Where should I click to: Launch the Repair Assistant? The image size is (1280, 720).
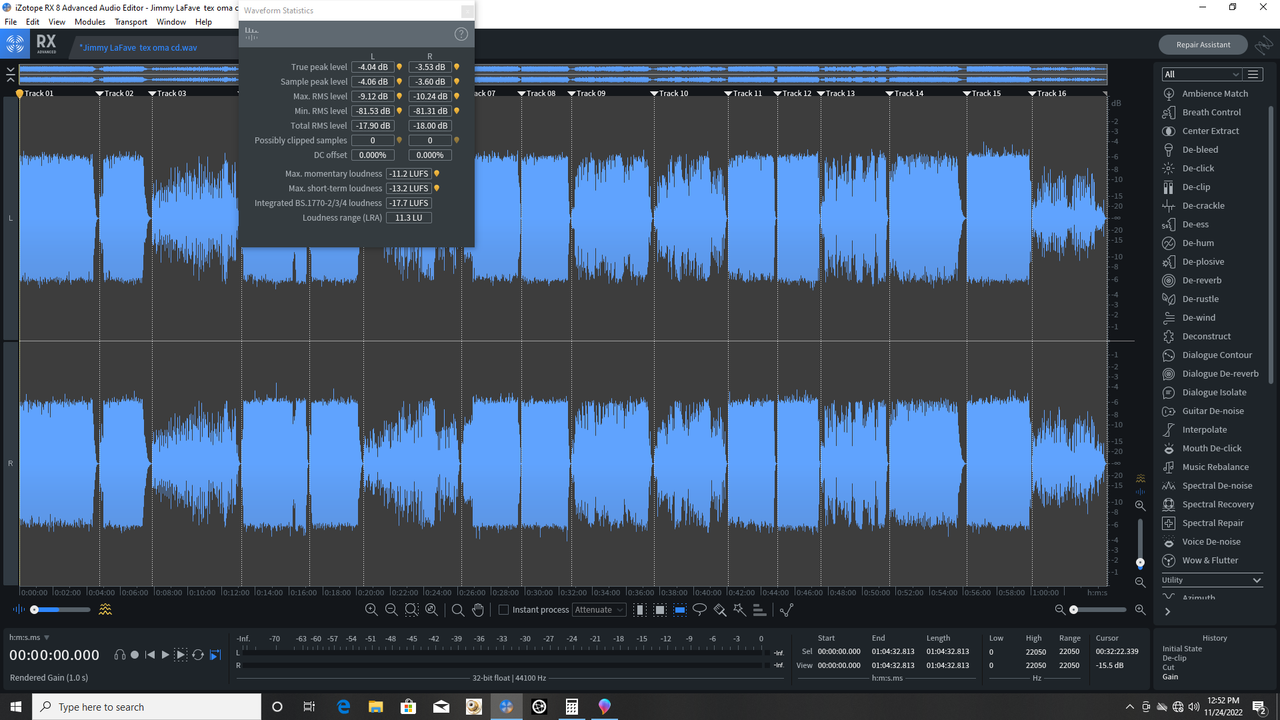tap(1203, 45)
